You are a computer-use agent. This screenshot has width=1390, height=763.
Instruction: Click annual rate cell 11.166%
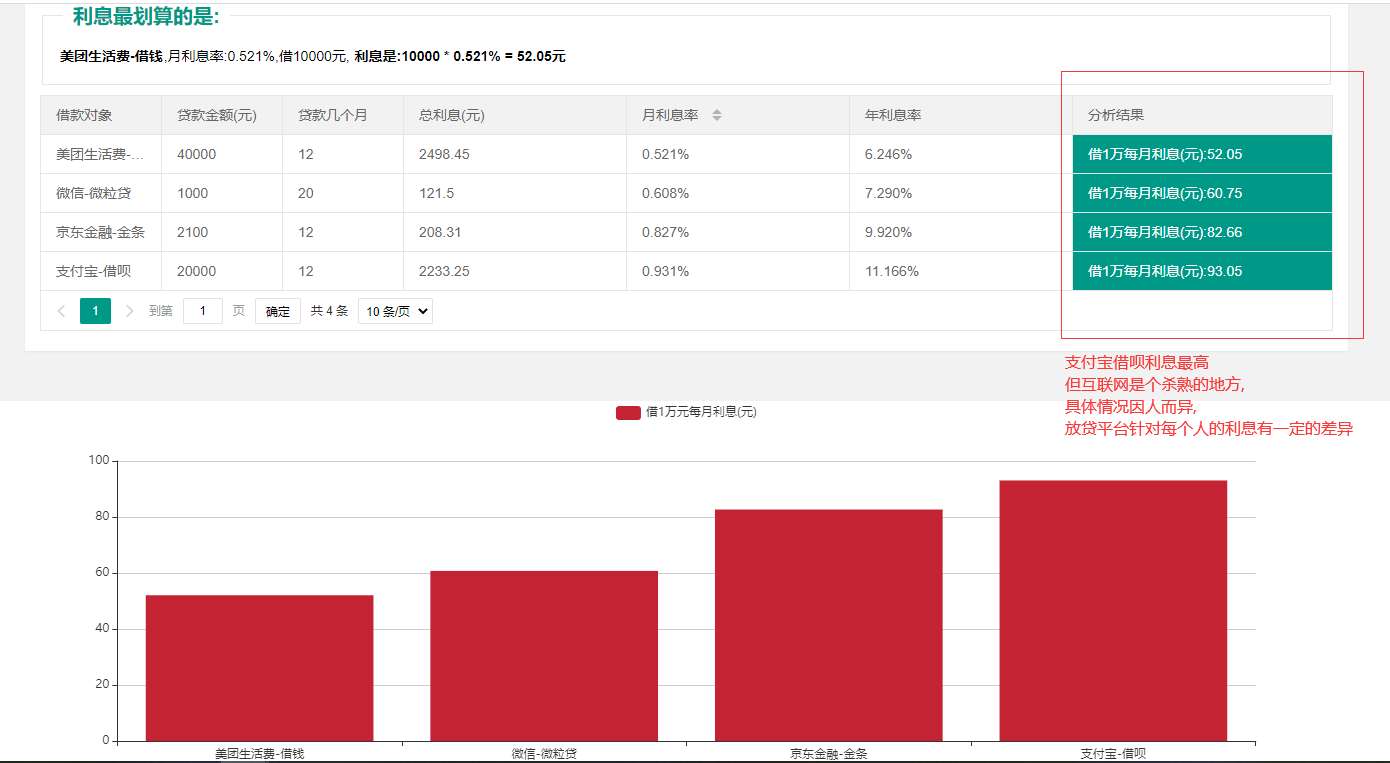click(961, 271)
